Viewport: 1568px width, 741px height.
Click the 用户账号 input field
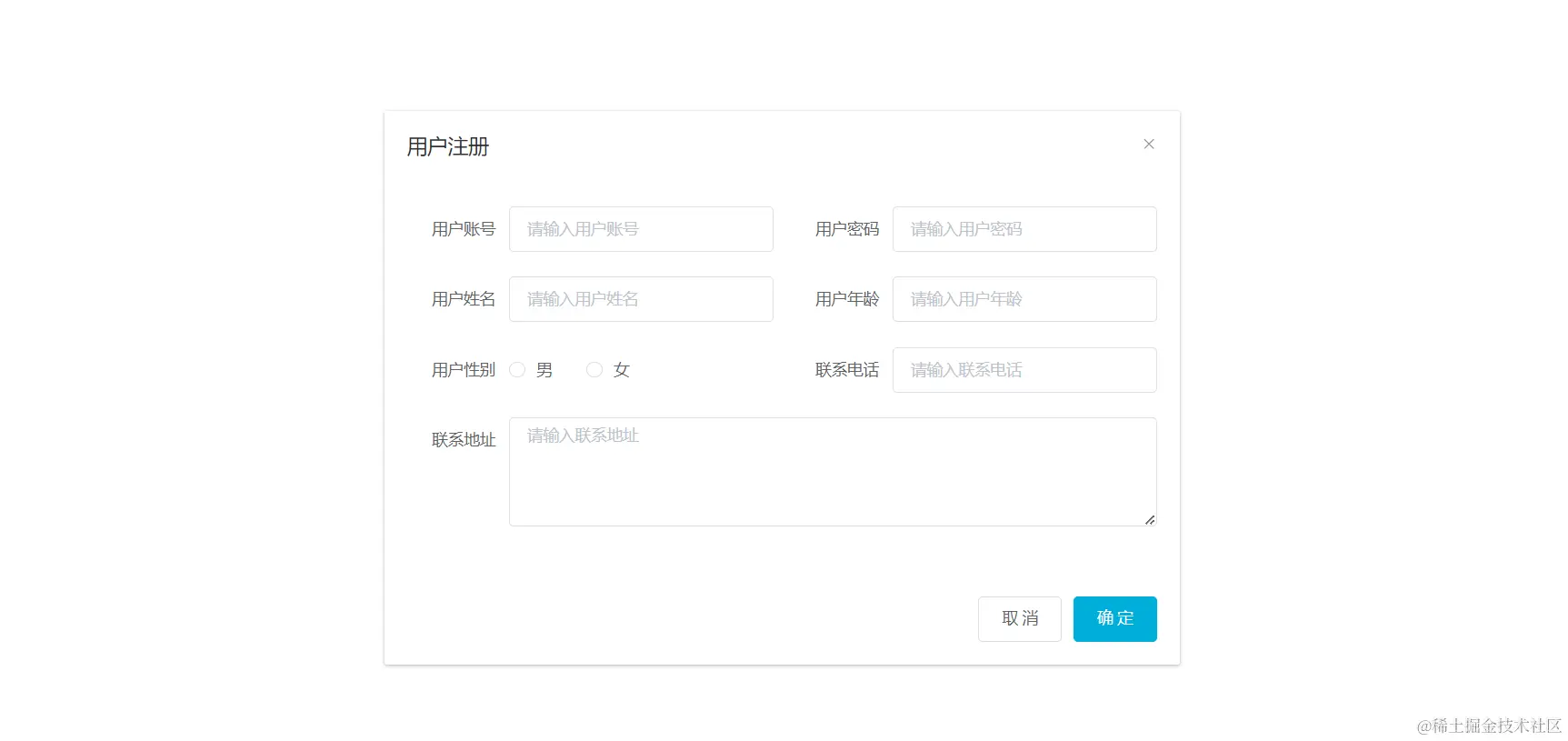pos(641,229)
